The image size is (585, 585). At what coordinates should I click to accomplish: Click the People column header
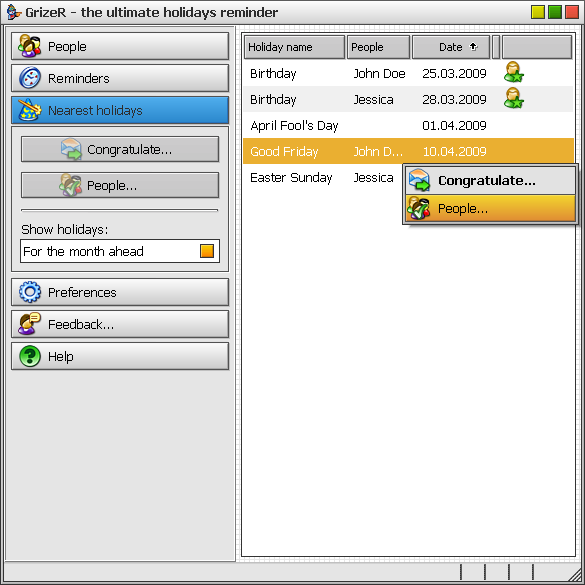pyautogui.click(x=378, y=47)
